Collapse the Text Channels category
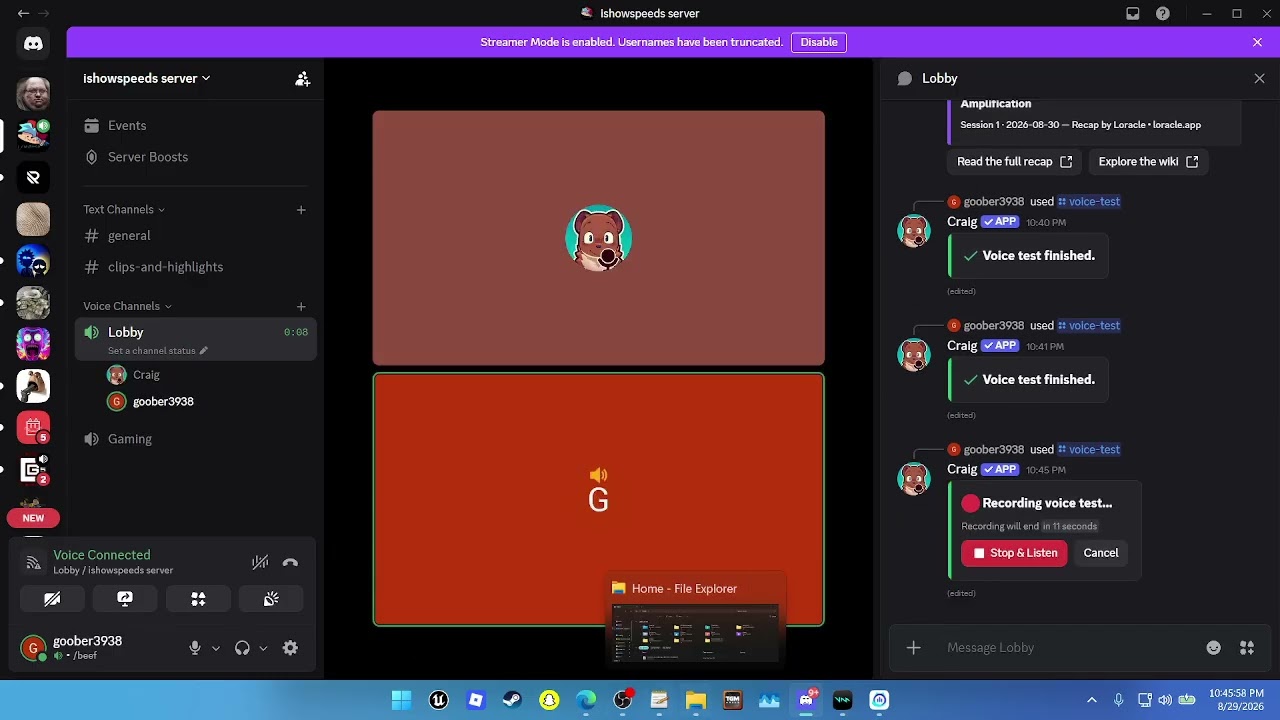This screenshot has height=720, width=1280. click(124, 209)
